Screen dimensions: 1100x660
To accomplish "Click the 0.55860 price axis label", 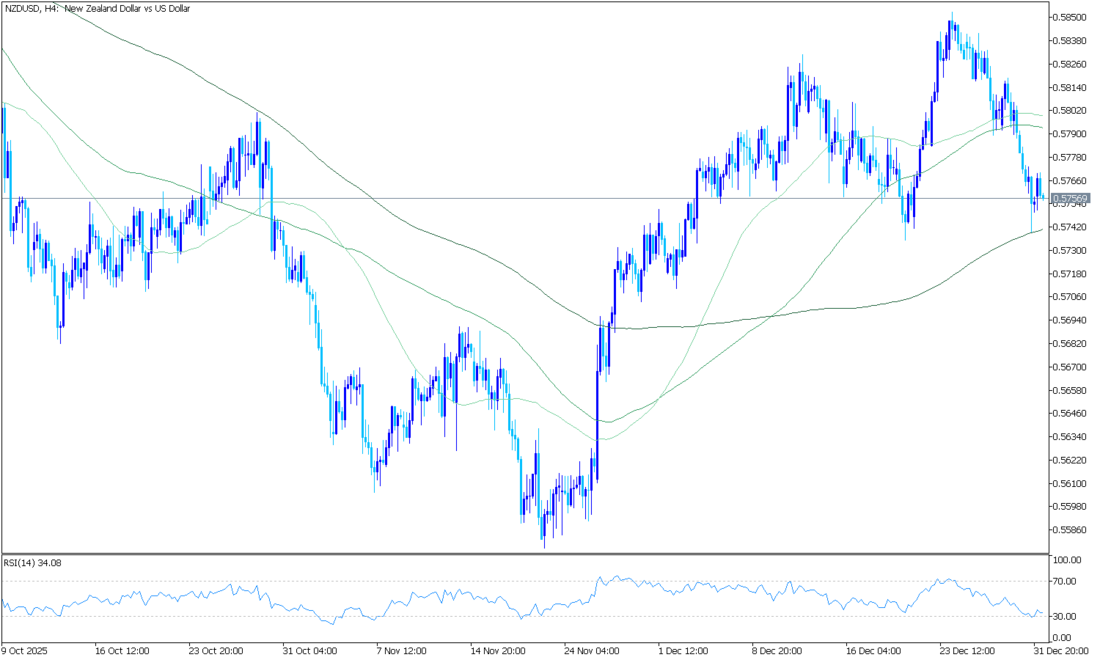I will click(1071, 530).
